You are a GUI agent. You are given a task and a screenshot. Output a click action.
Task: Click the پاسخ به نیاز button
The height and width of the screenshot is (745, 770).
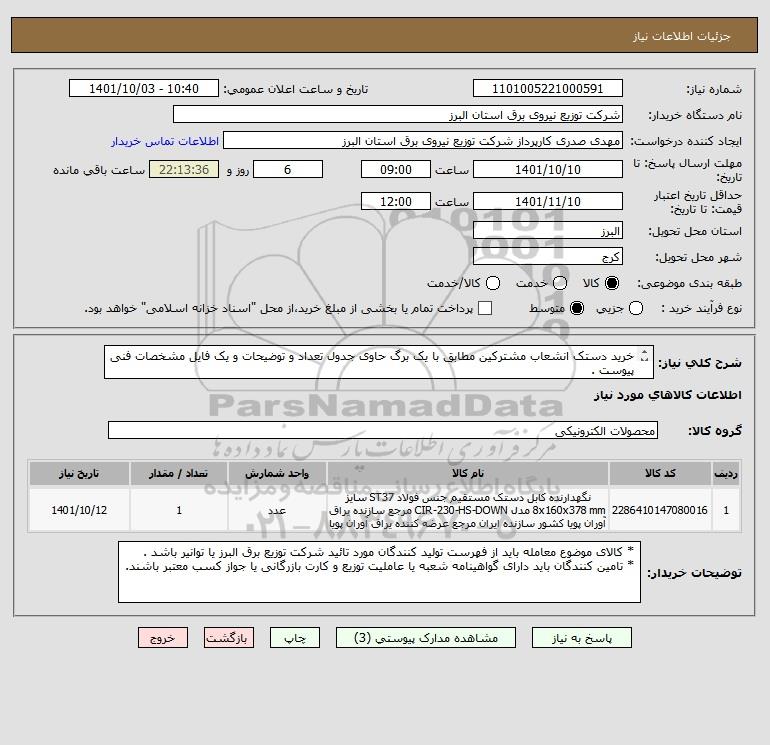point(581,637)
